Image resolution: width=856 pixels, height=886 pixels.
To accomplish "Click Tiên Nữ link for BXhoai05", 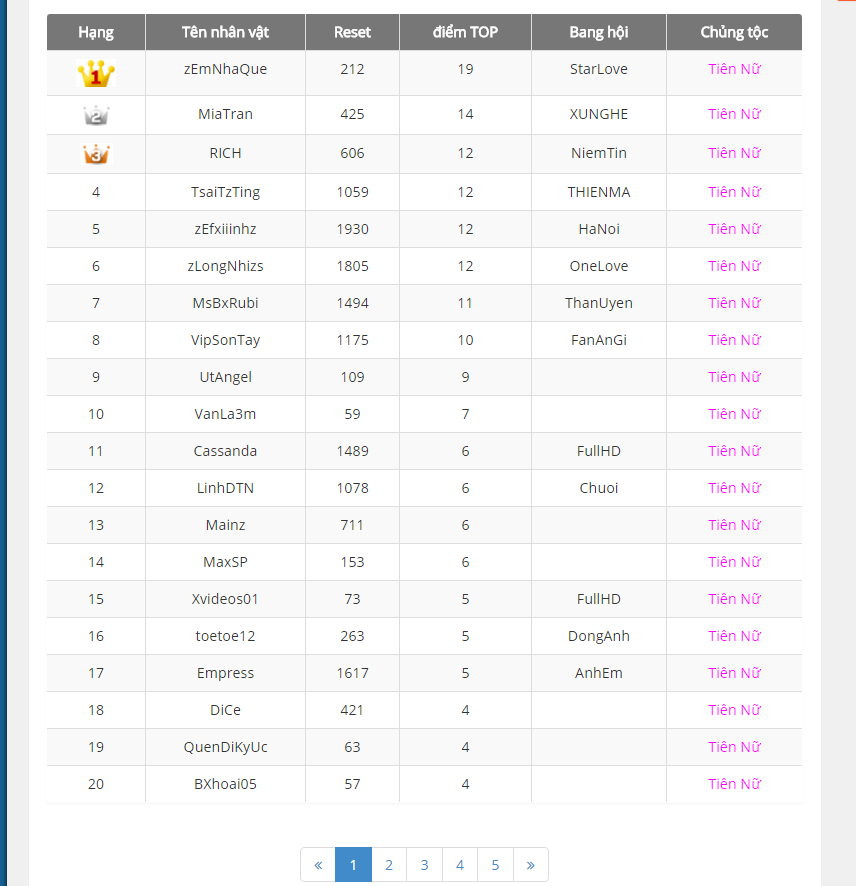I will [x=734, y=784].
